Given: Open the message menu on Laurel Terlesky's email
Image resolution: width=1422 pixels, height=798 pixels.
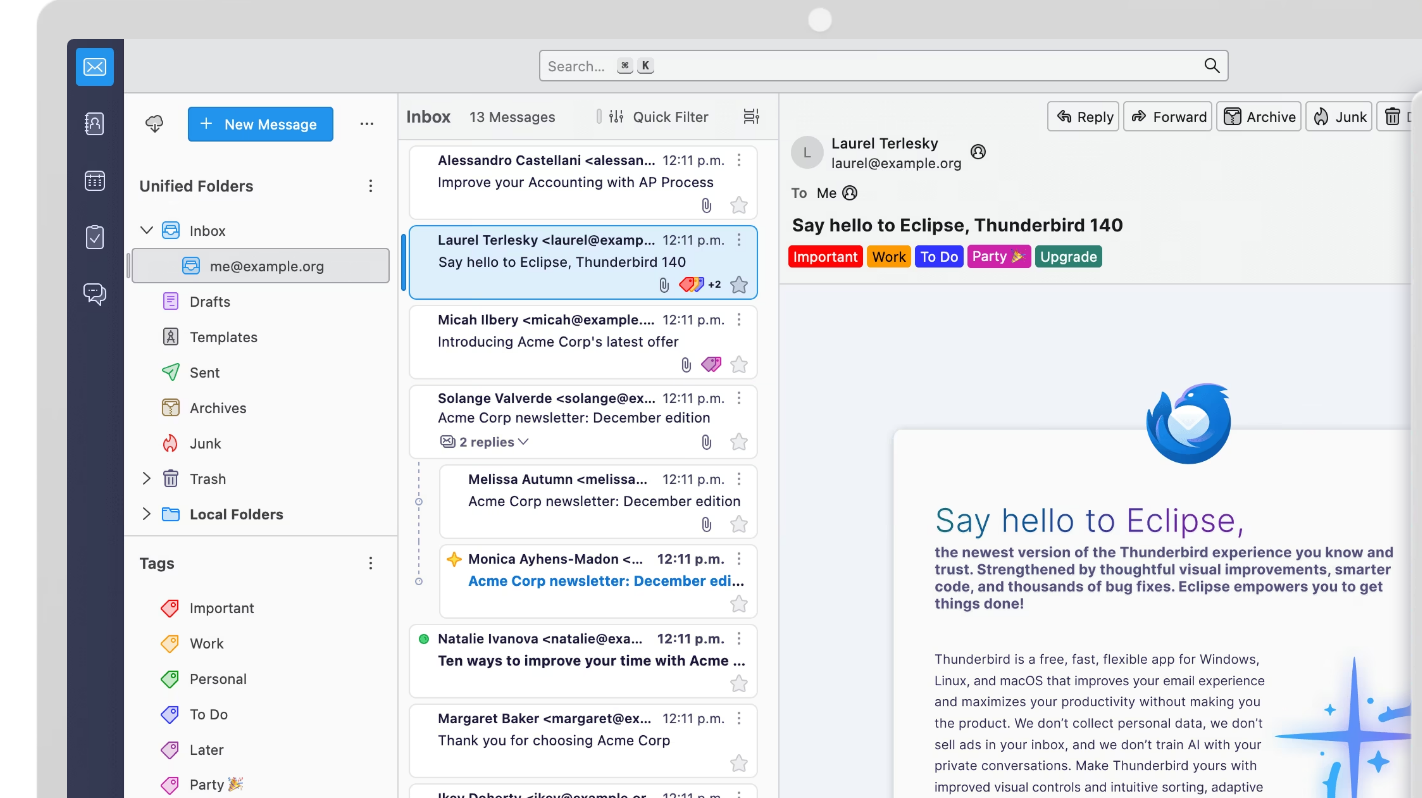Looking at the screenshot, I should (739, 240).
